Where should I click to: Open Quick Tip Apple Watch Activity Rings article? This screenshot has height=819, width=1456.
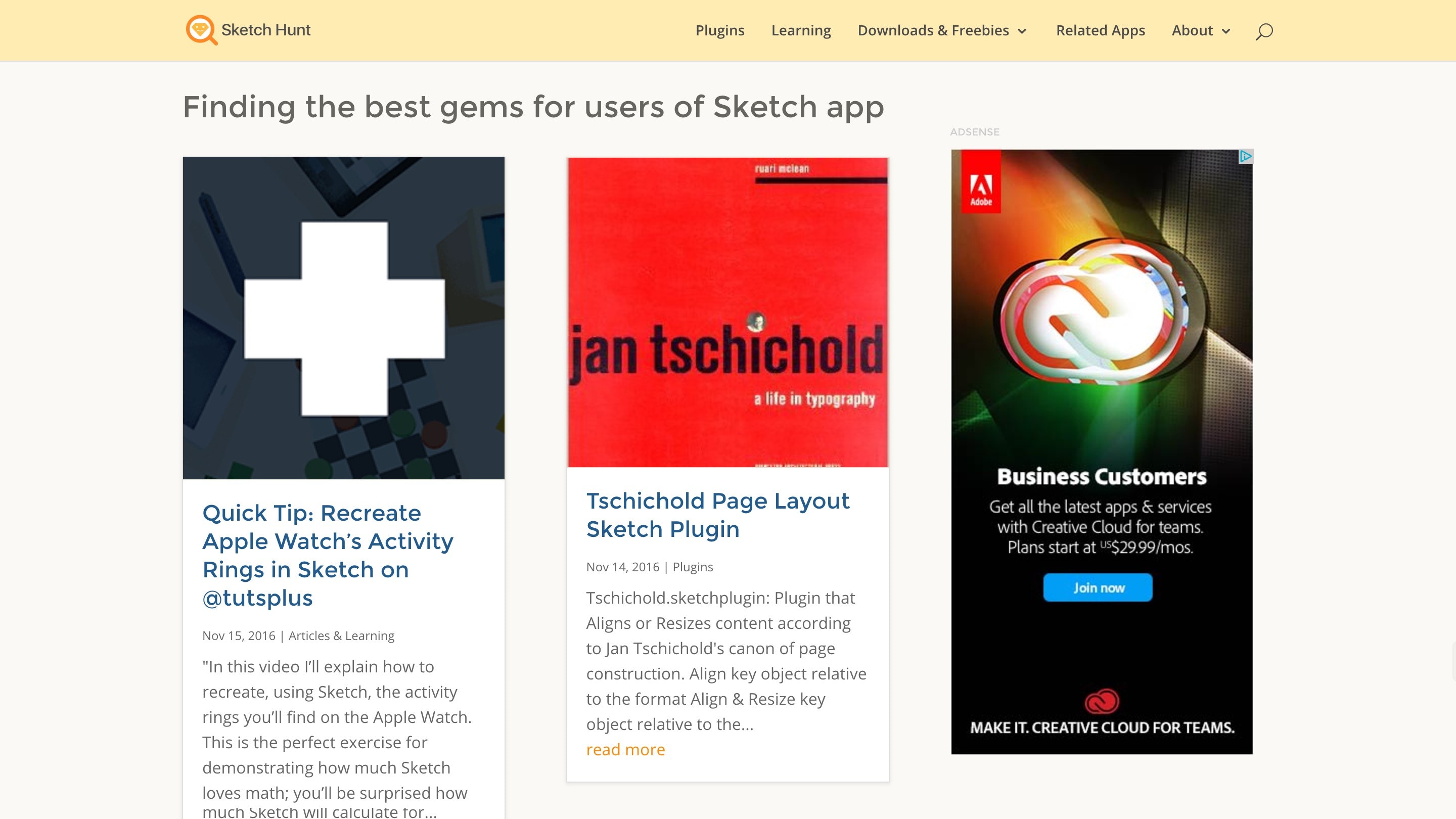(x=328, y=555)
